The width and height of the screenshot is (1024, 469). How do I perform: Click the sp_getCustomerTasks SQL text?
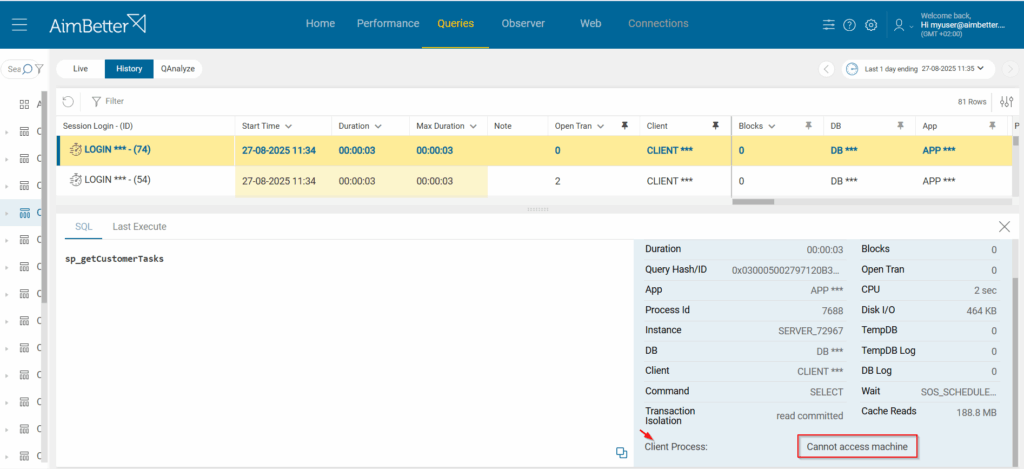click(x=114, y=259)
